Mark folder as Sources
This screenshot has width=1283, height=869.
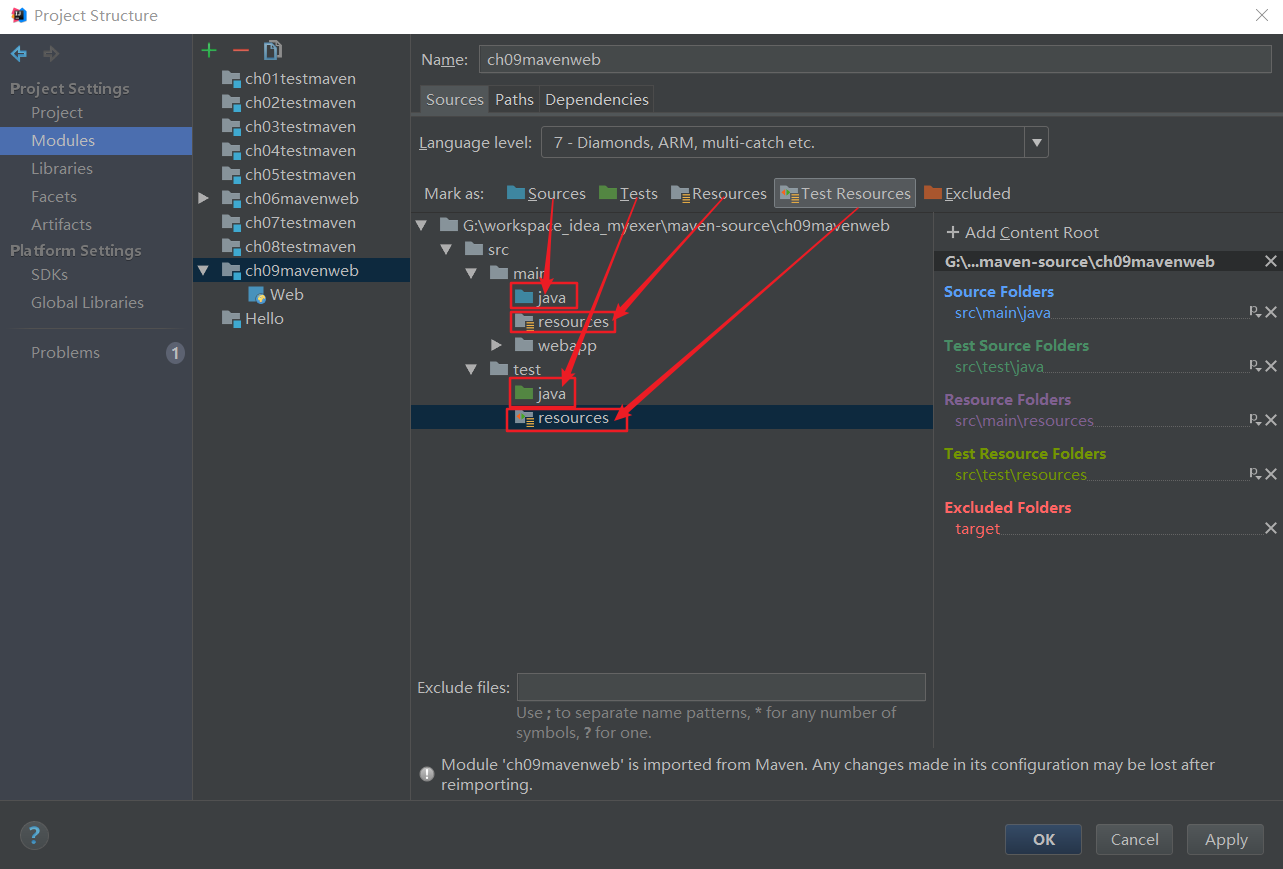click(546, 194)
